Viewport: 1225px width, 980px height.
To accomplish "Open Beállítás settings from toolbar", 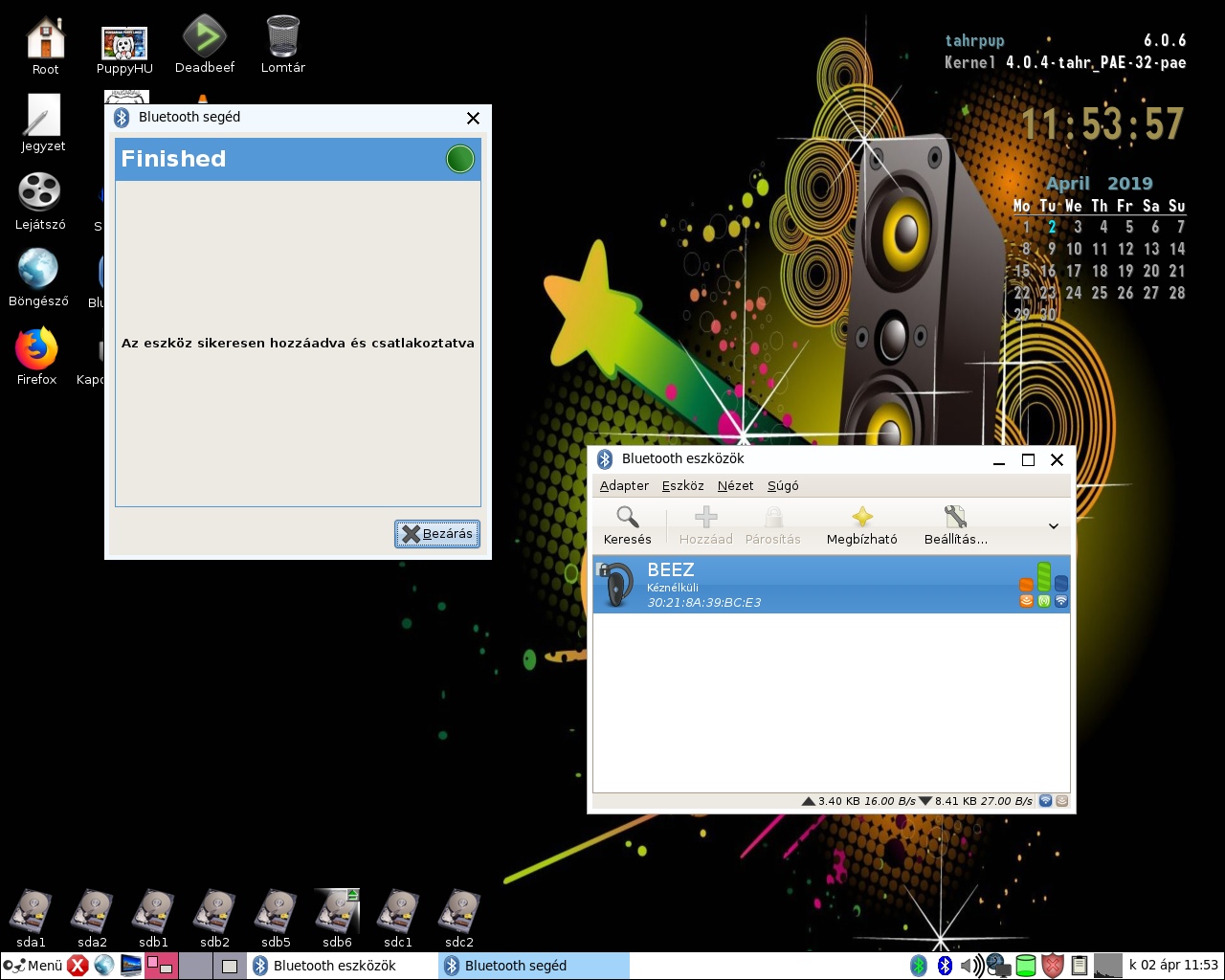I will 955,525.
